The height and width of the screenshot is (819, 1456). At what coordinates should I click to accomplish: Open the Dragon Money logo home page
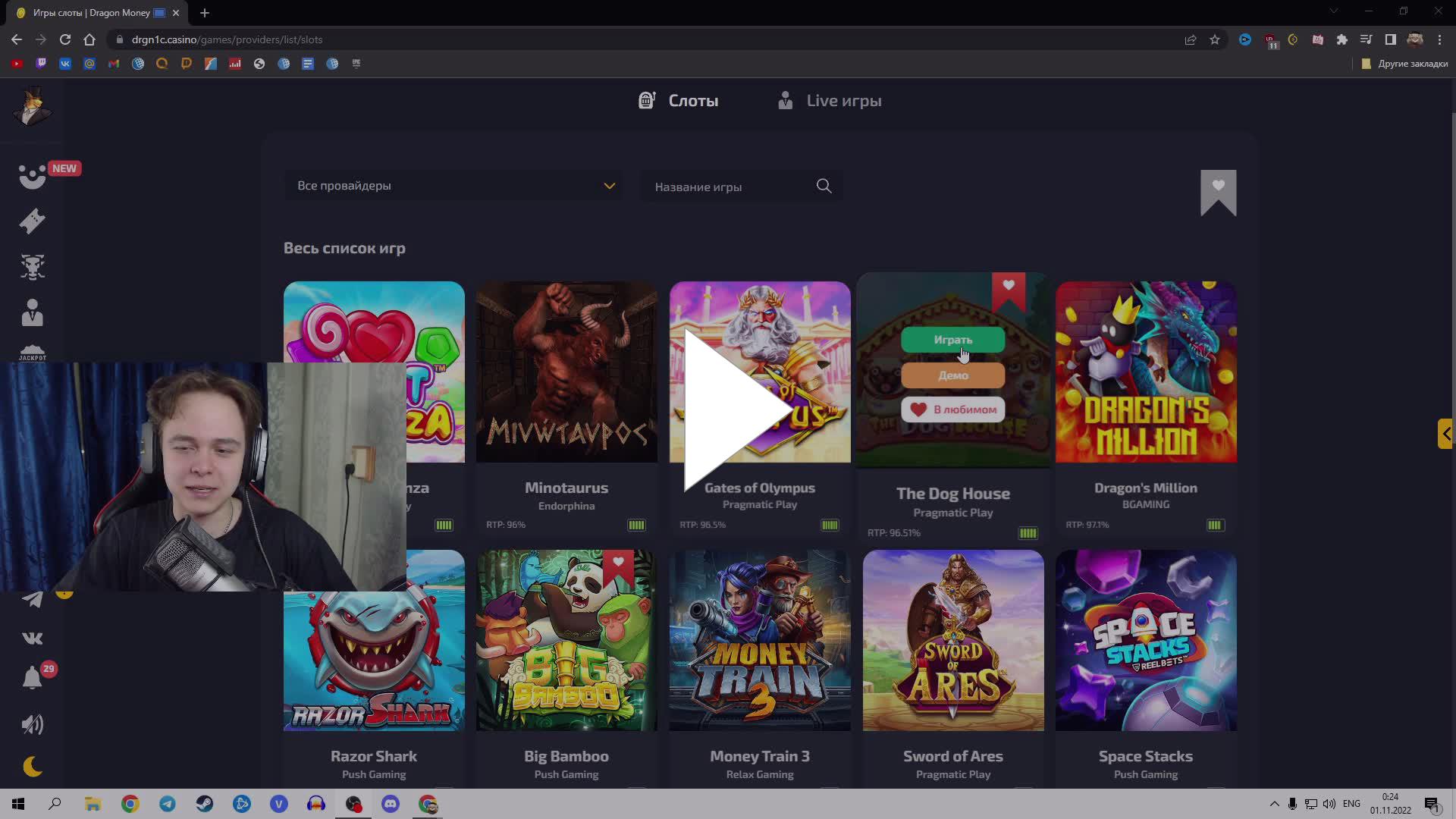32,106
